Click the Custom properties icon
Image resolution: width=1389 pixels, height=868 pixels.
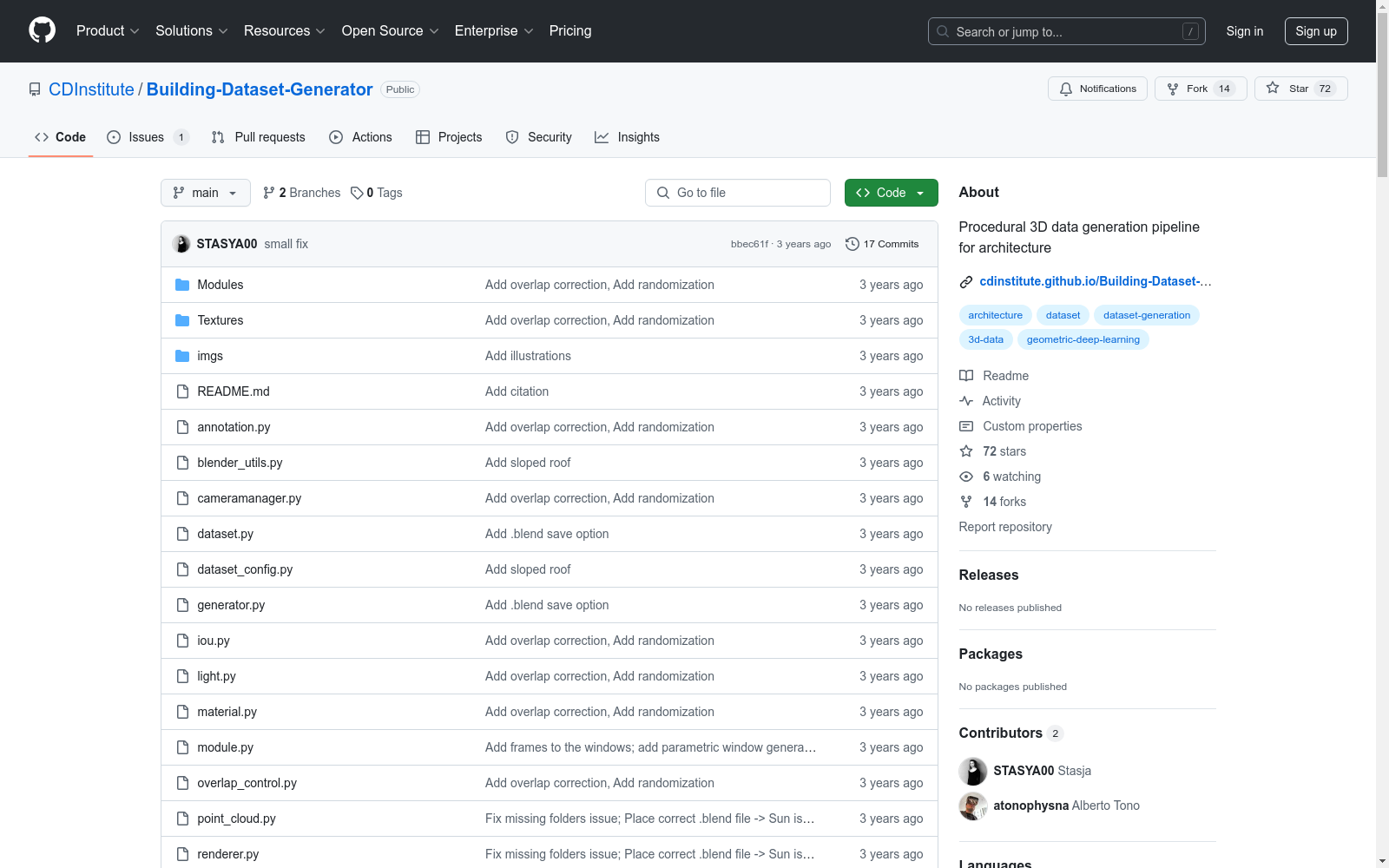point(966,426)
